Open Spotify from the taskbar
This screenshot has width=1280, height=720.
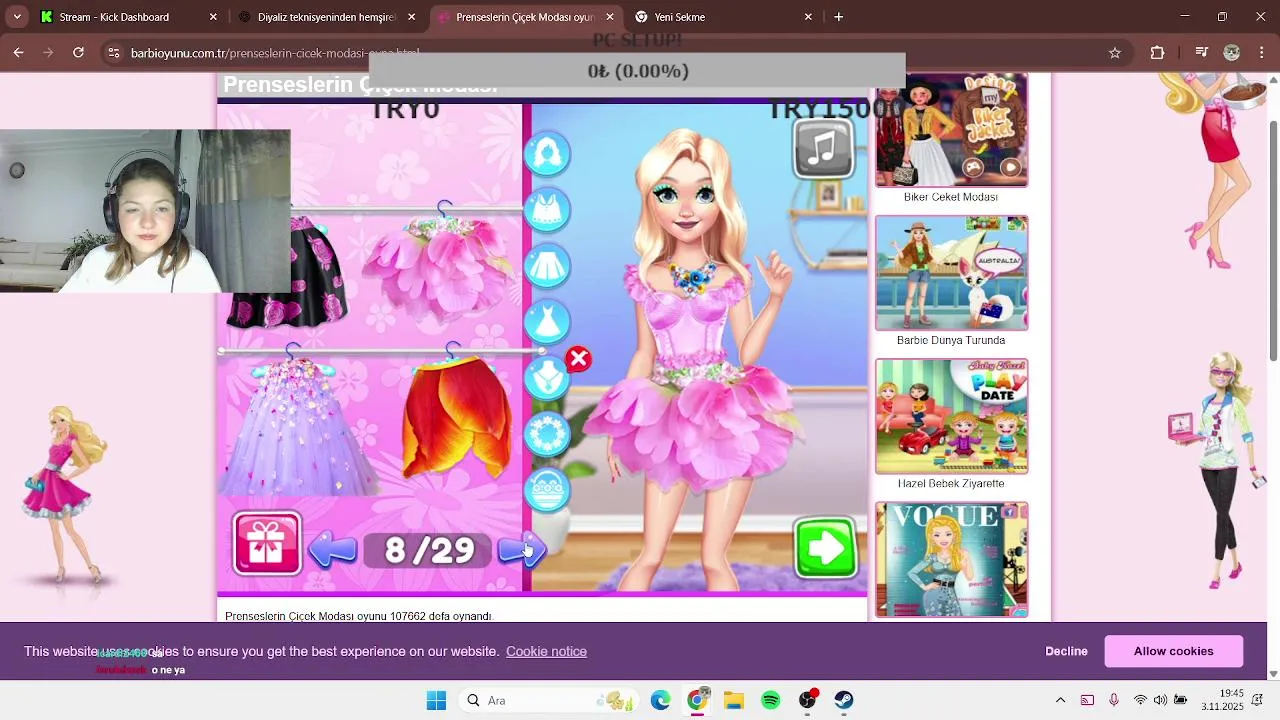click(x=771, y=700)
